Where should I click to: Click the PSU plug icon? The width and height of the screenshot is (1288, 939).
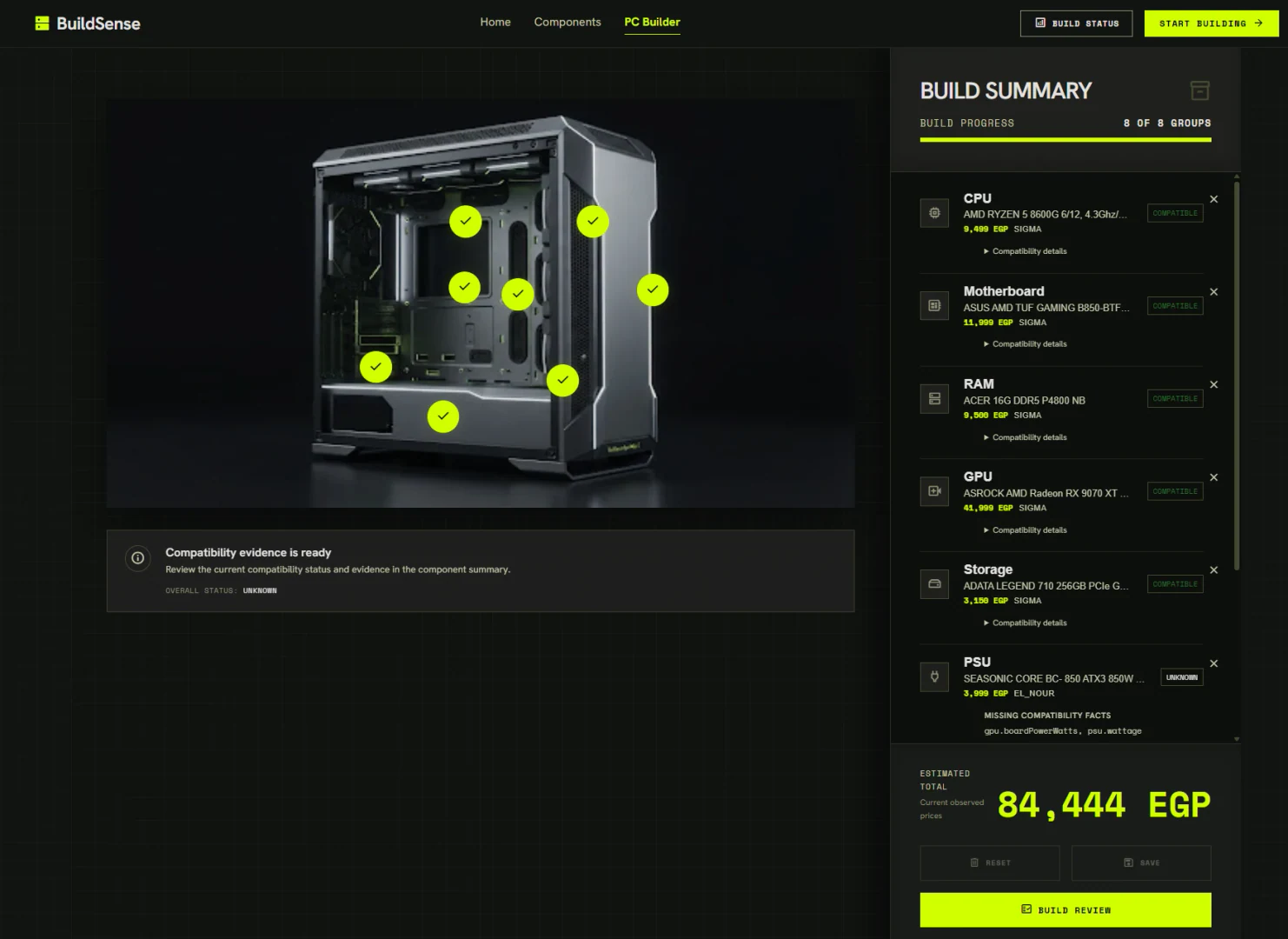[x=934, y=676]
